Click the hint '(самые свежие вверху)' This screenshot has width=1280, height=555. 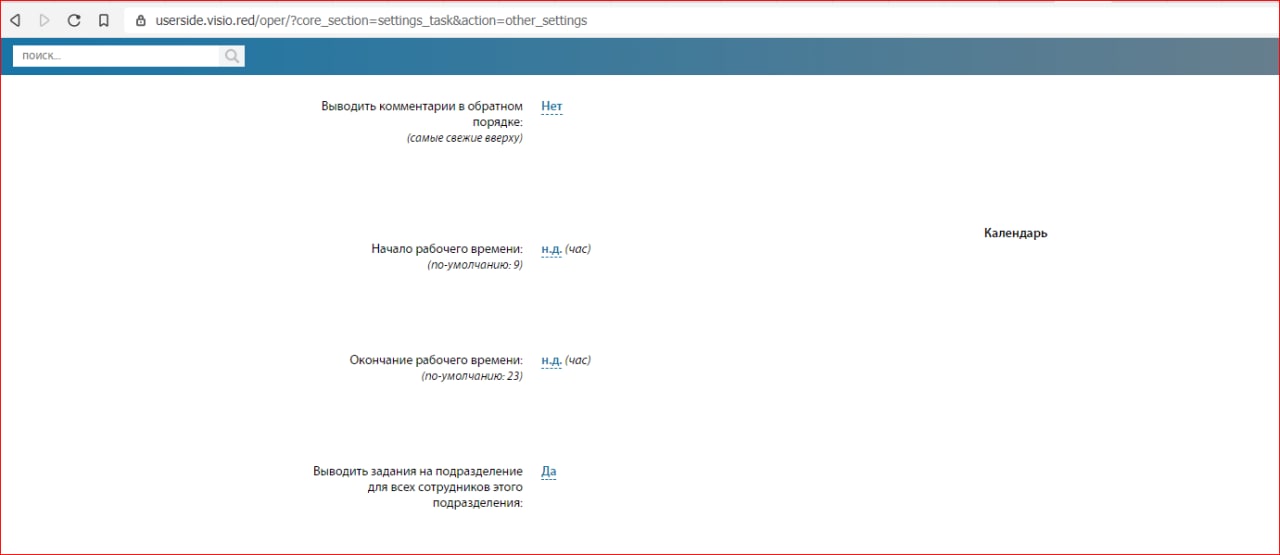pos(465,138)
